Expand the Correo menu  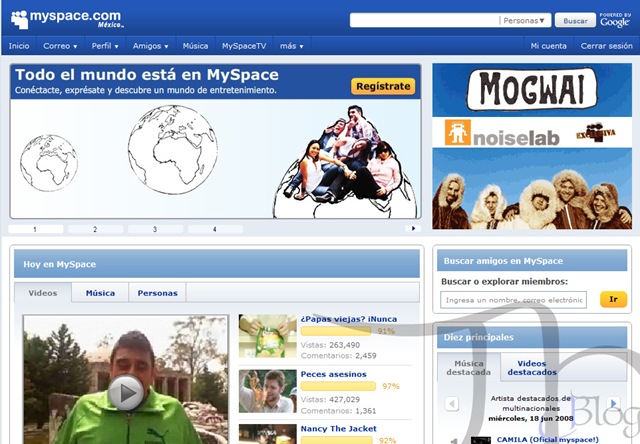(x=60, y=46)
